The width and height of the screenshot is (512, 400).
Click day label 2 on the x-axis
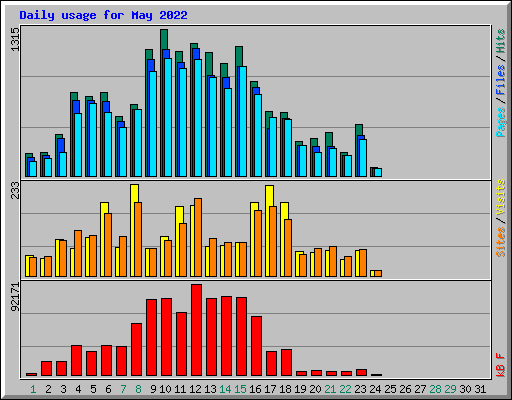point(48,389)
